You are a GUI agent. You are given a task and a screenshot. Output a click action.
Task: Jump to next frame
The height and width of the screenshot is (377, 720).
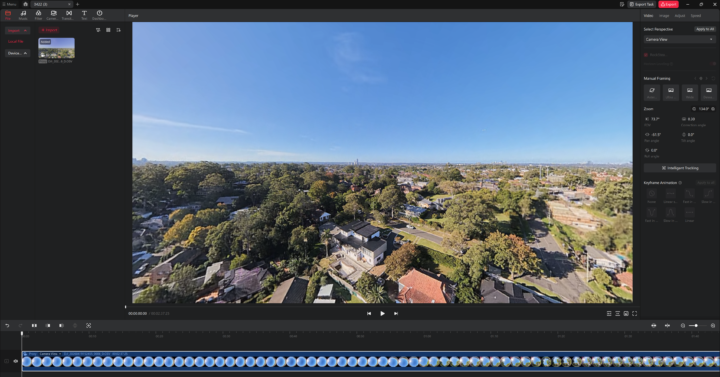(x=396, y=314)
